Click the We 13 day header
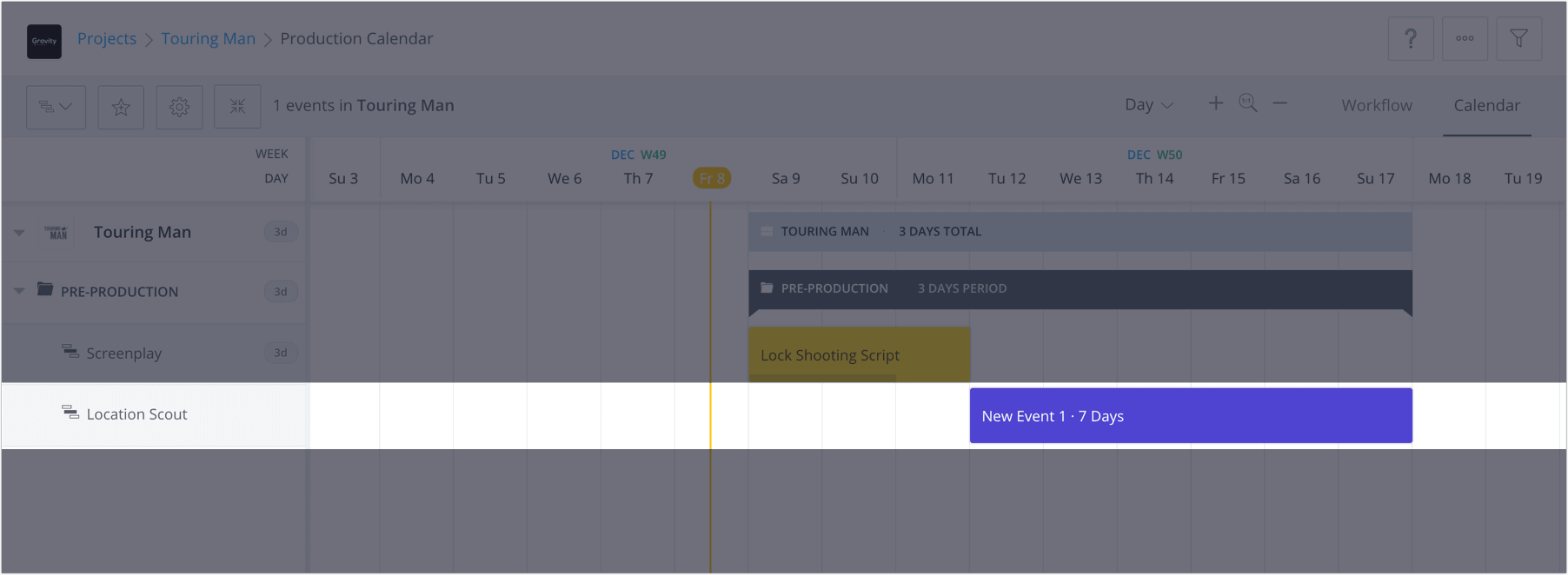The image size is (1568, 575). [1080, 178]
